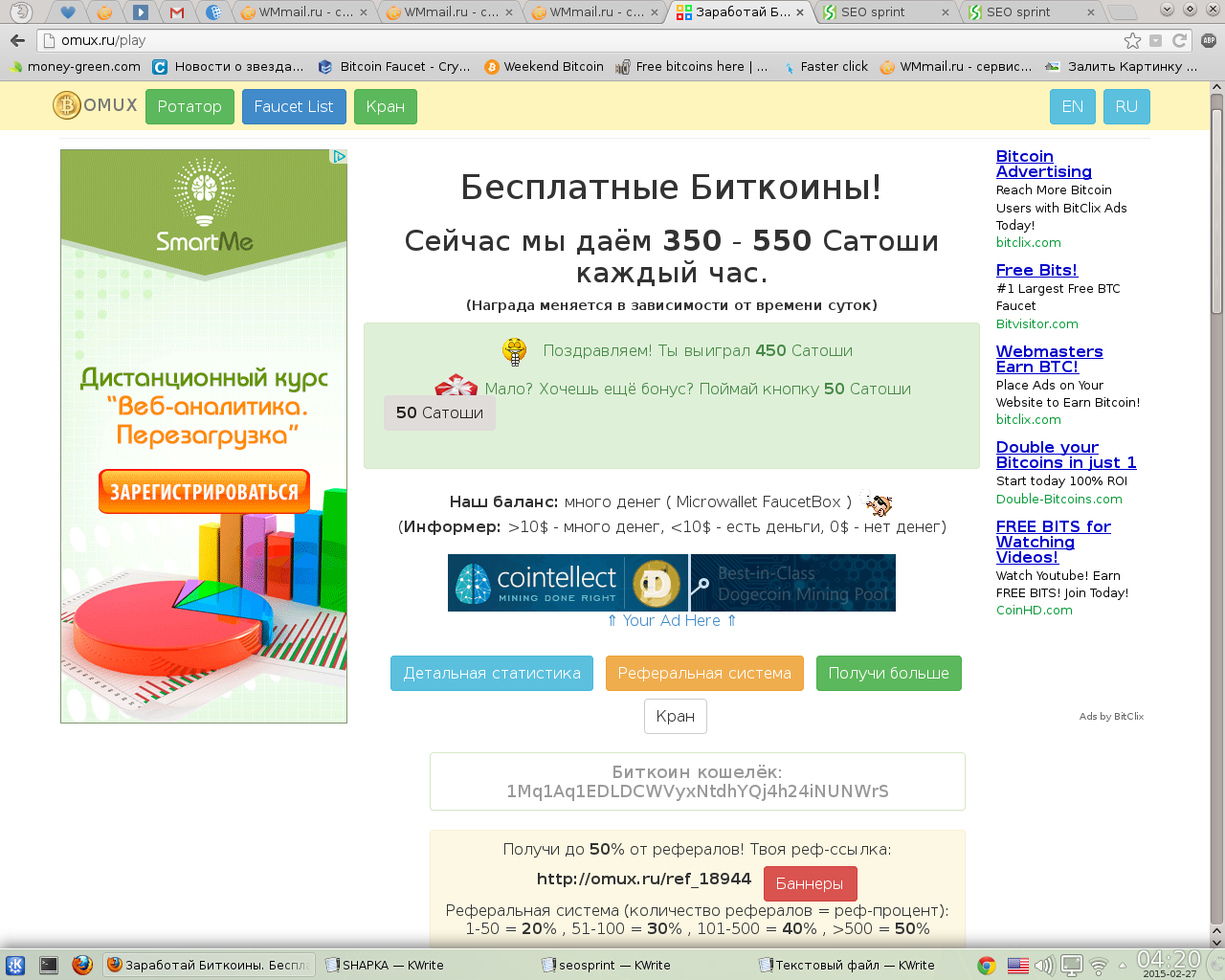The height and width of the screenshot is (980, 1225).
Task: Switch site language to EN
Action: point(1073,106)
